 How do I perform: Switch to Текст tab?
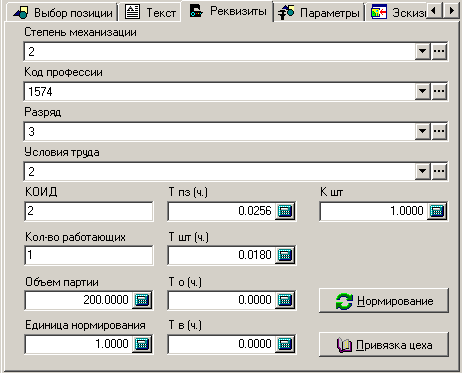click(x=150, y=13)
